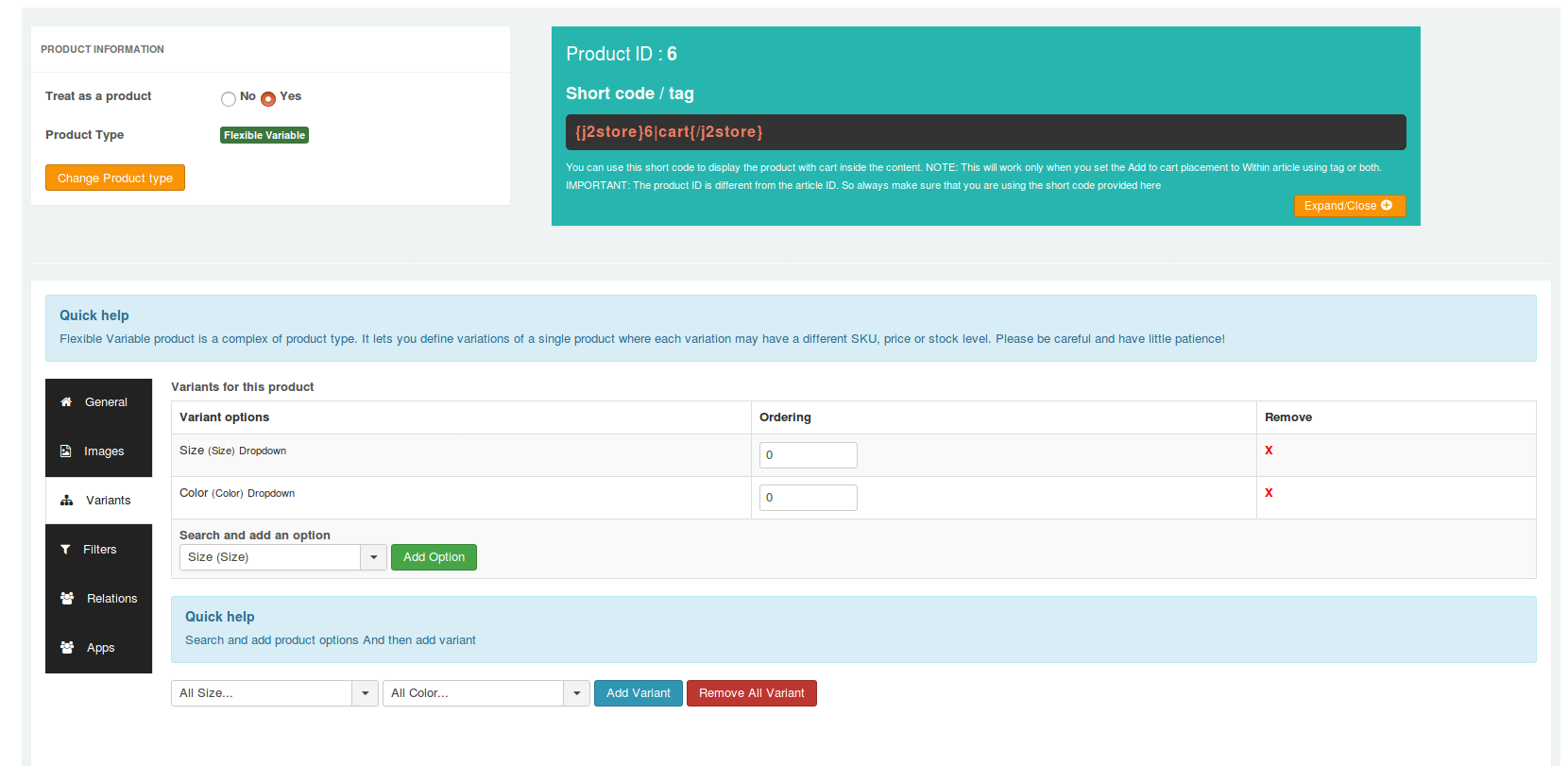Remove the Size variant option with red X

click(1269, 451)
